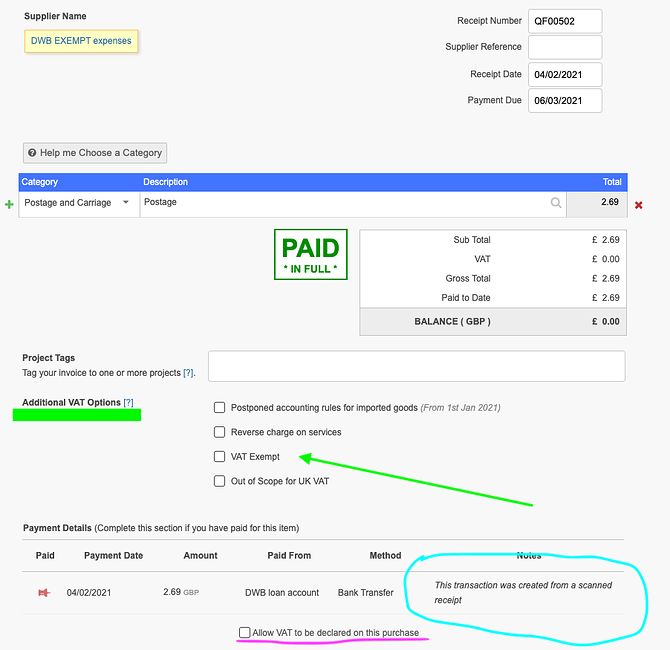This screenshot has height=650, width=670.
Task: Check the VAT Exempt option
Action: tap(219, 456)
